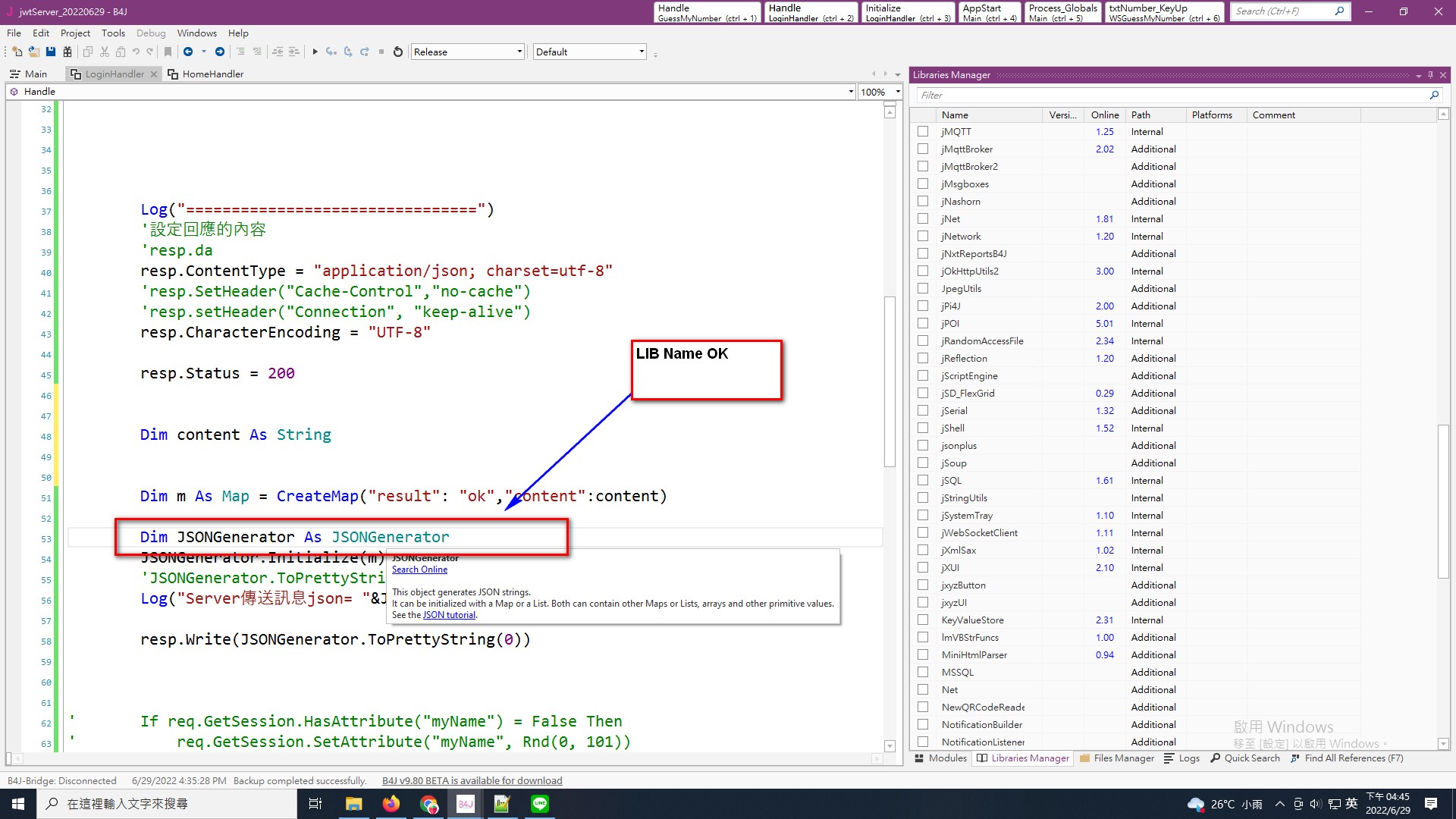Open LINE app from the taskbar

tap(540, 804)
